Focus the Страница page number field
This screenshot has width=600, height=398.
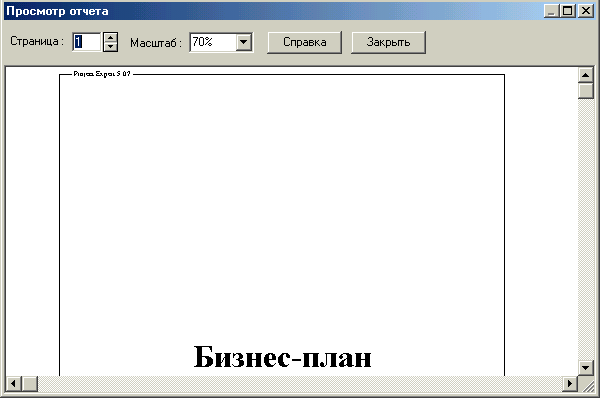point(87,42)
